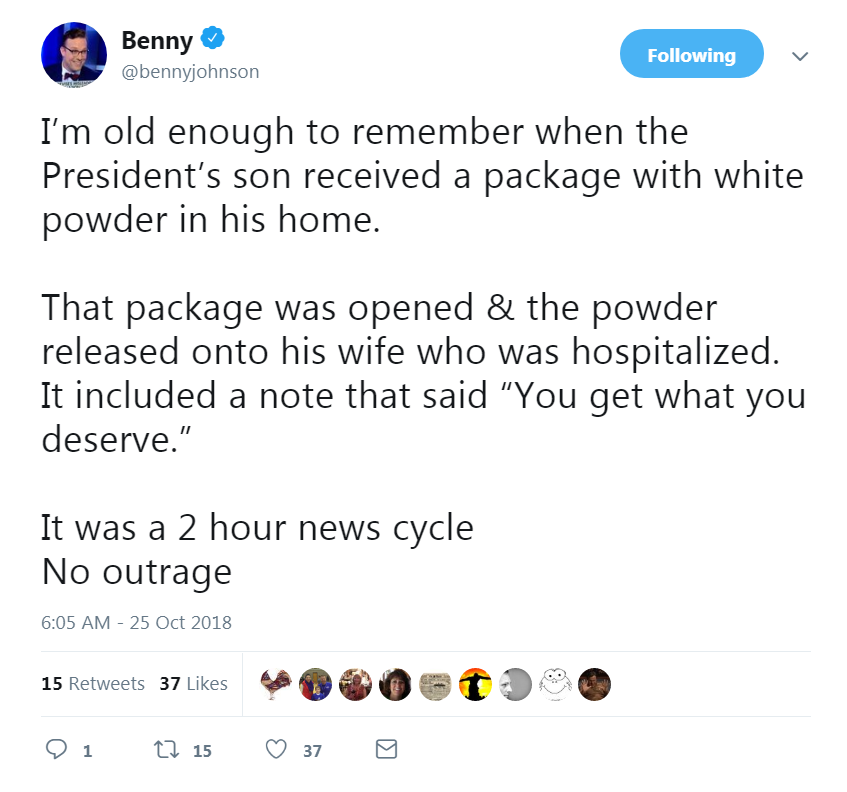Screen dimensions: 847x792
Task: Click the reply speech bubble icon
Action: click(x=56, y=749)
